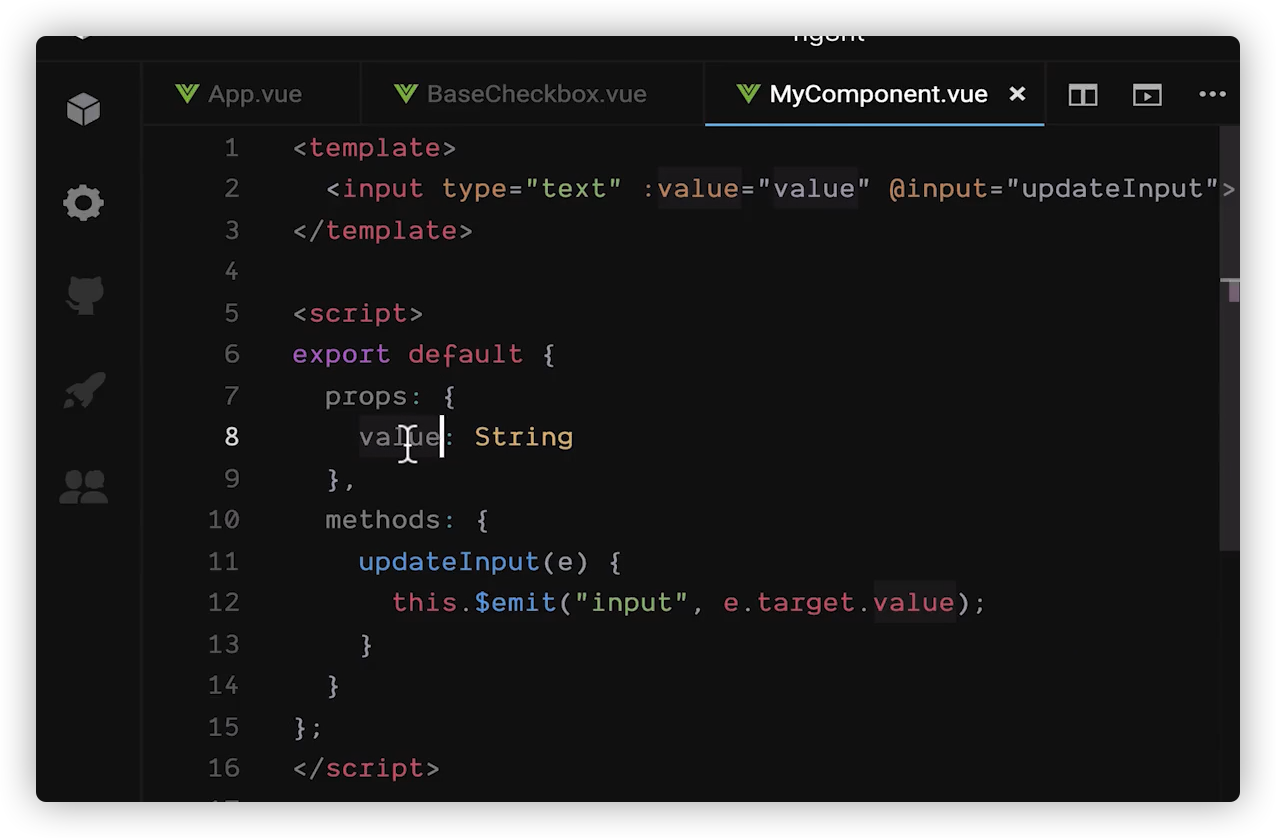This screenshot has width=1276, height=838.
Task: Click the Vue logo on MyComponent.vue tab
Action: pos(748,94)
